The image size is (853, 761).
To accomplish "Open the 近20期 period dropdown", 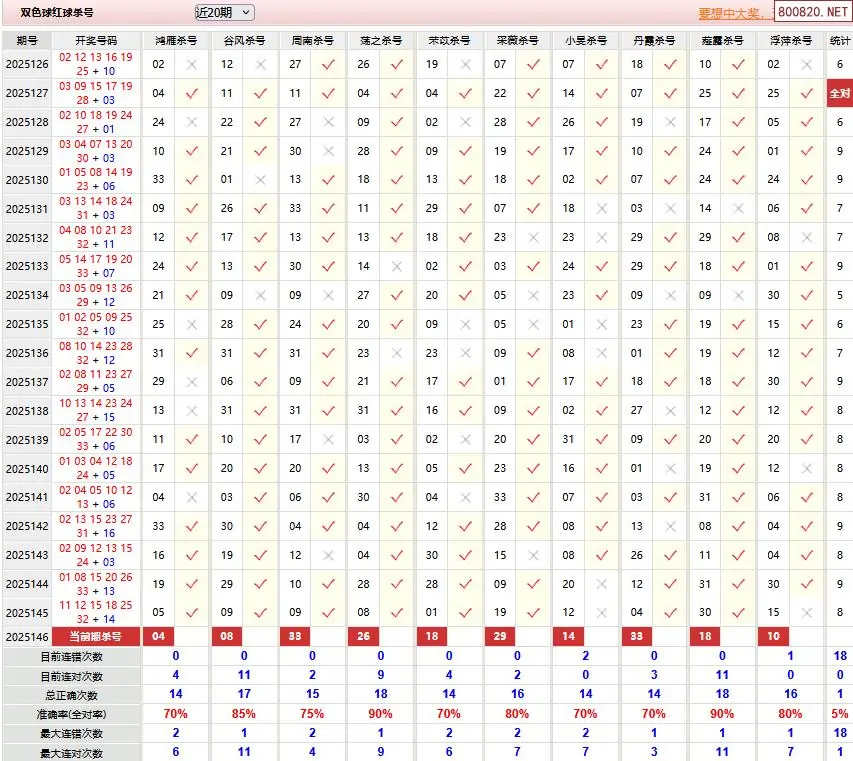I will coord(224,12).
